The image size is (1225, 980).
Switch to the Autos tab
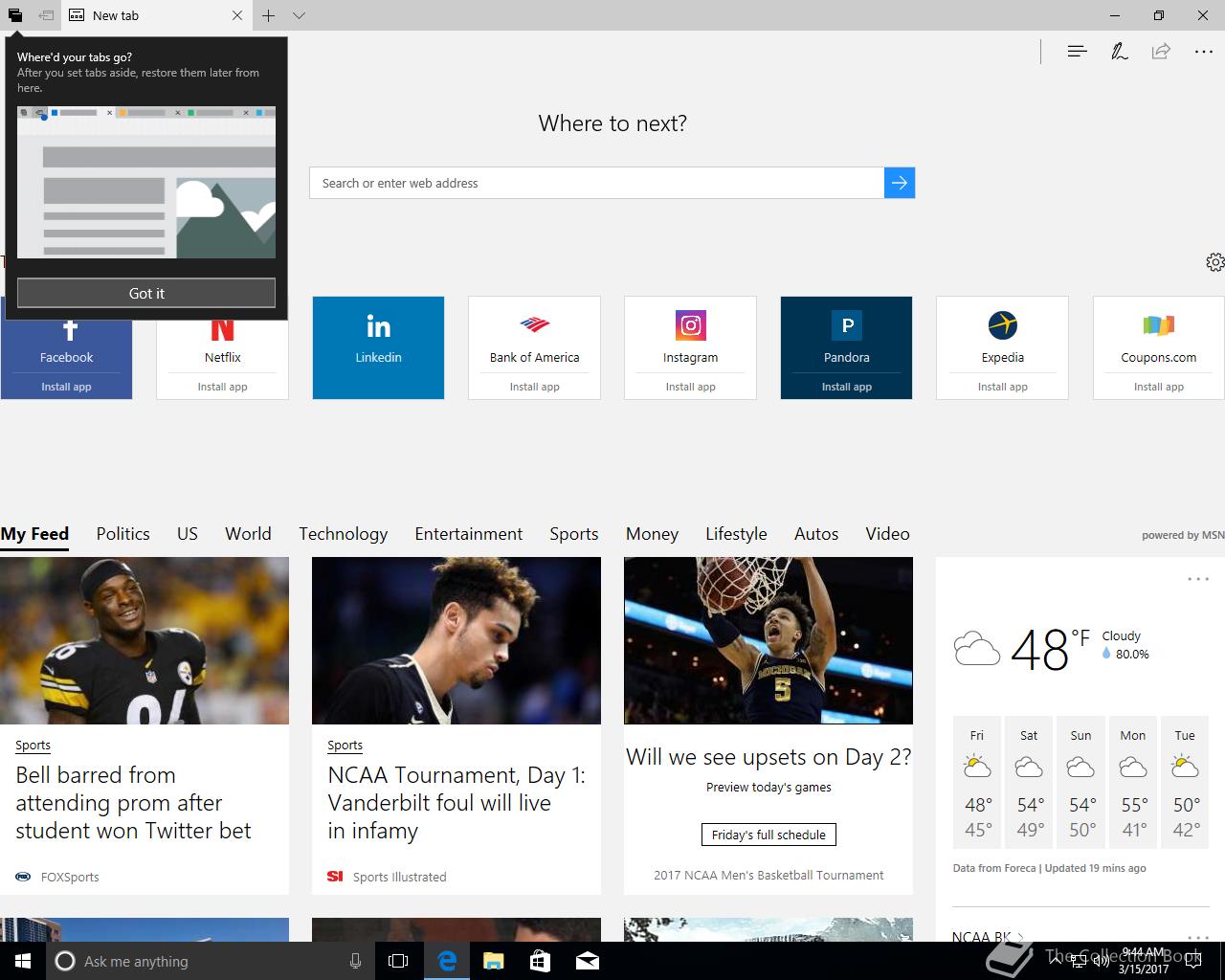coord(816,534)
